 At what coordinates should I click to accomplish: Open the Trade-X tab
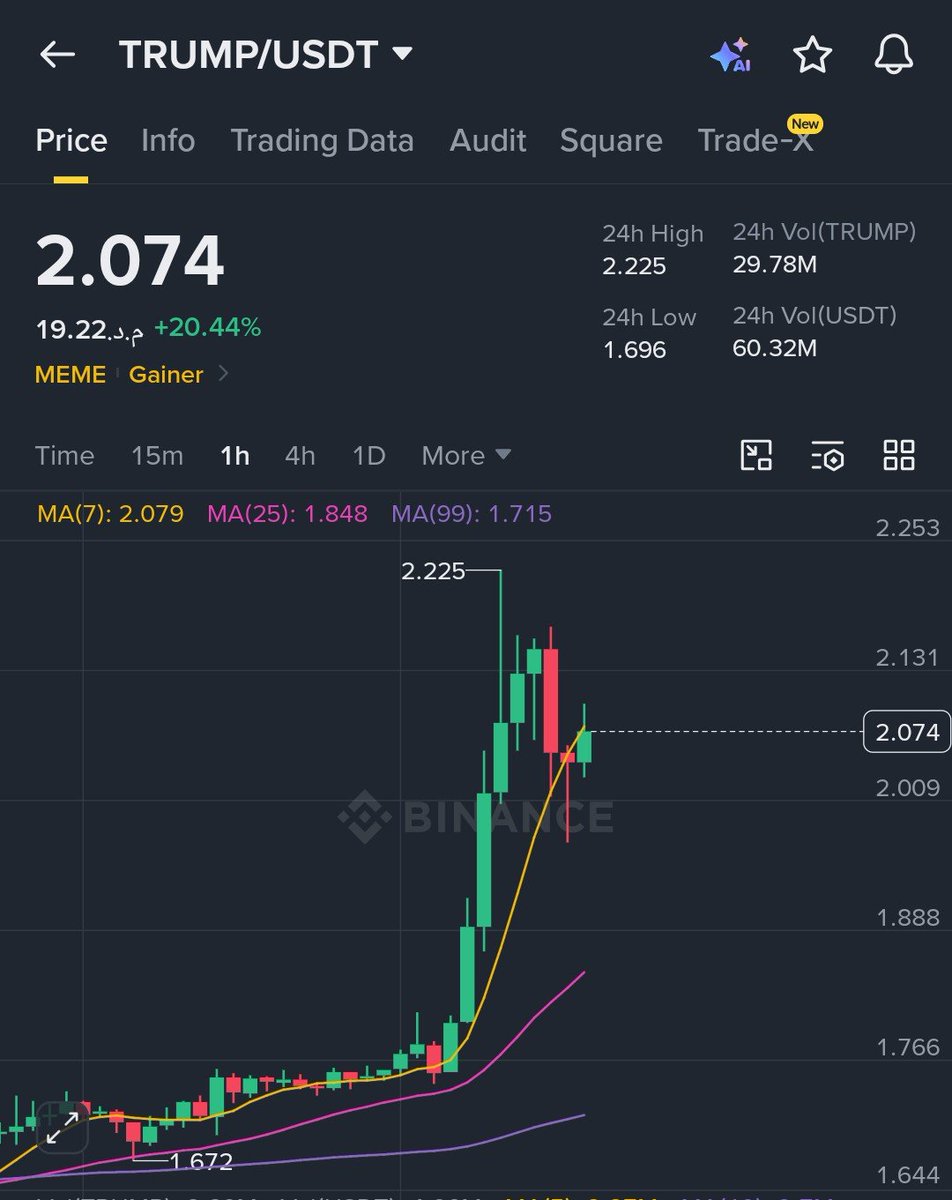coord(755,140)
